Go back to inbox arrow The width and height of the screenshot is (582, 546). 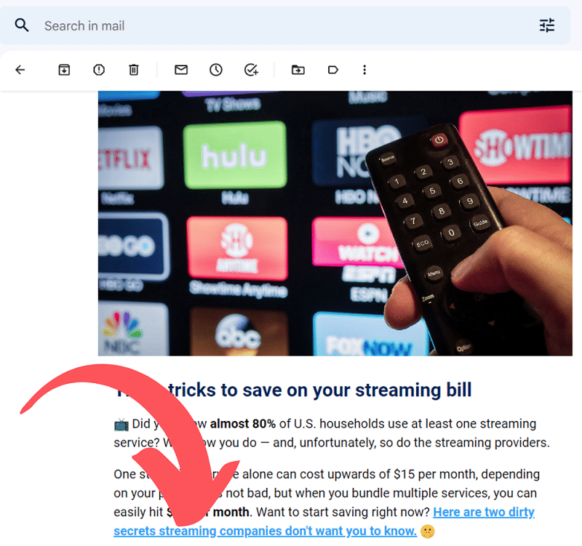click(20, 70)
